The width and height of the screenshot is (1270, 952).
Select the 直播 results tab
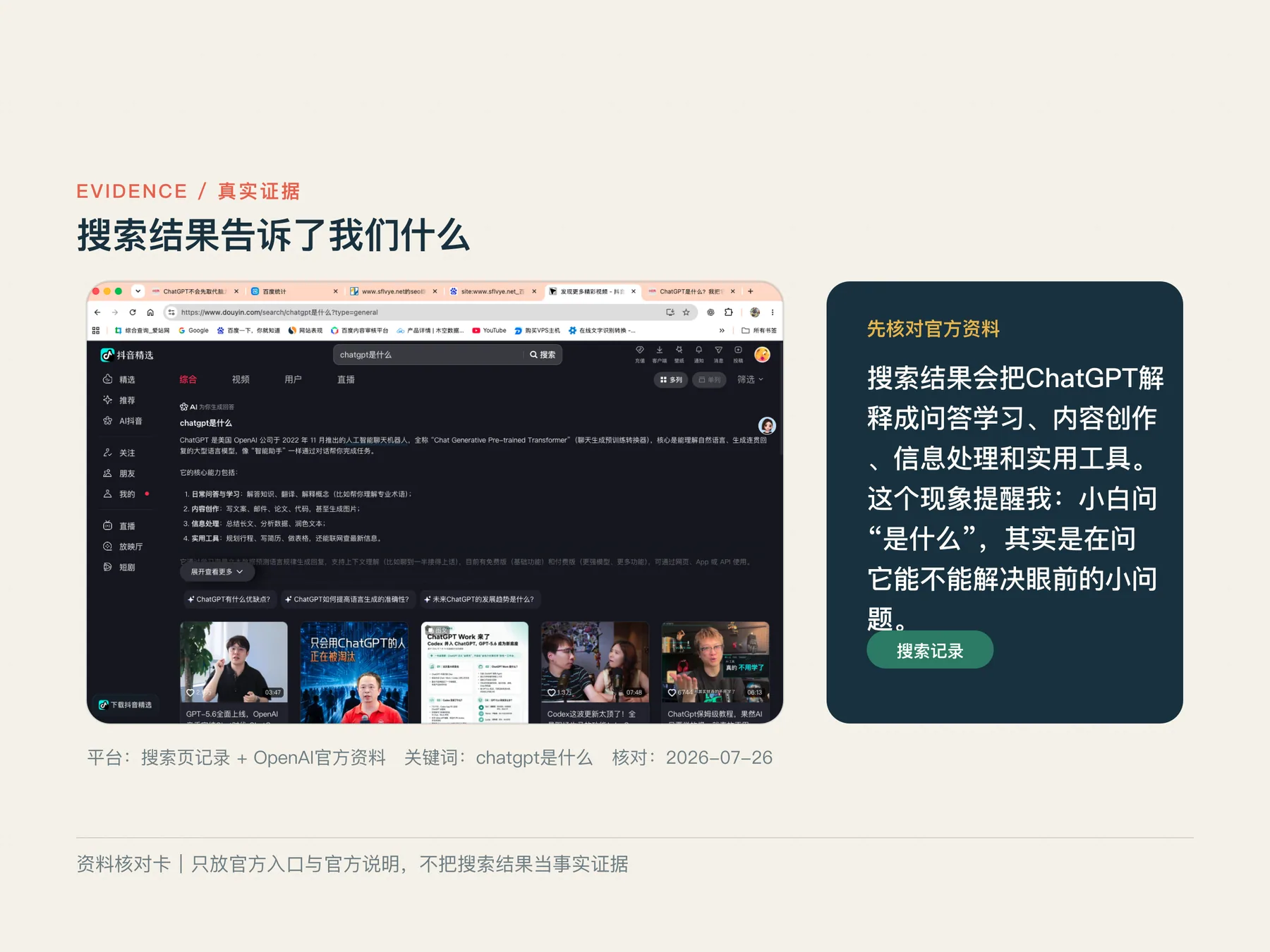pos(346,379)
